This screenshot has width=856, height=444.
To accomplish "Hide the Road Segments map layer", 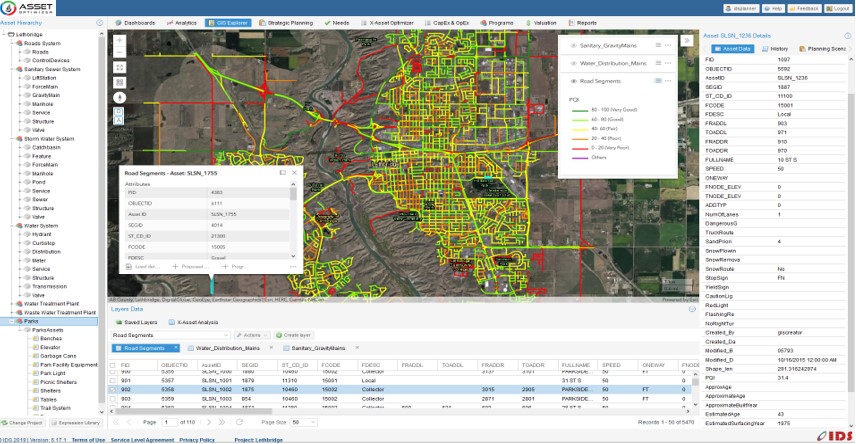I will [x=574, y=81].
